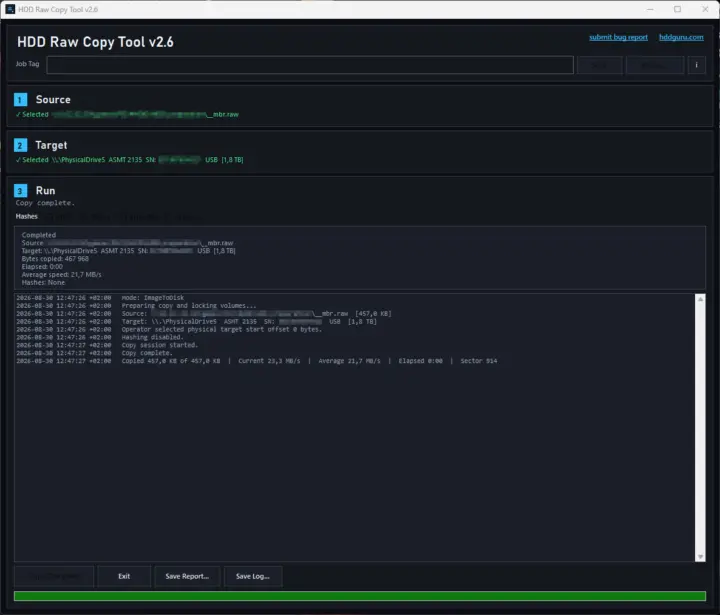
Task: Click the log panel scrollbar track
Action: point(700,428)
